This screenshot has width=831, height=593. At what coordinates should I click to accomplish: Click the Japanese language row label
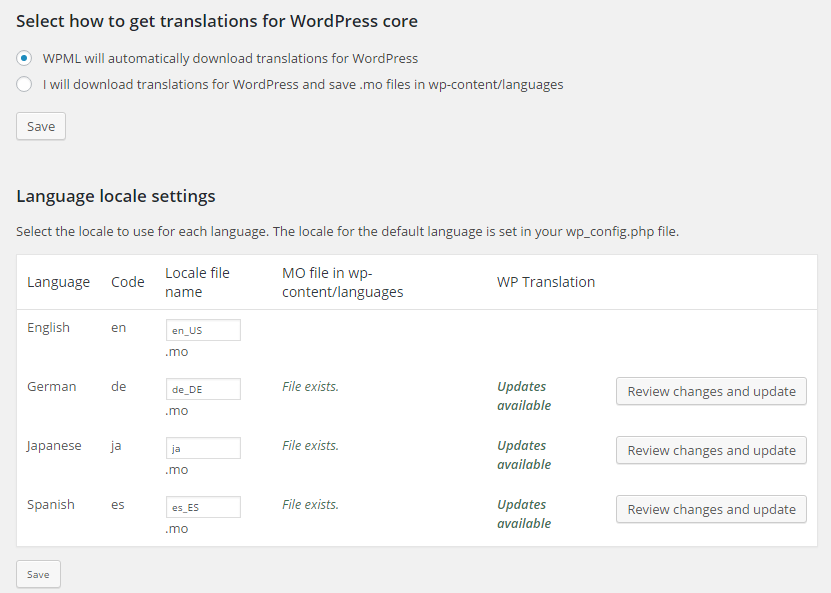tap(54, 446)
